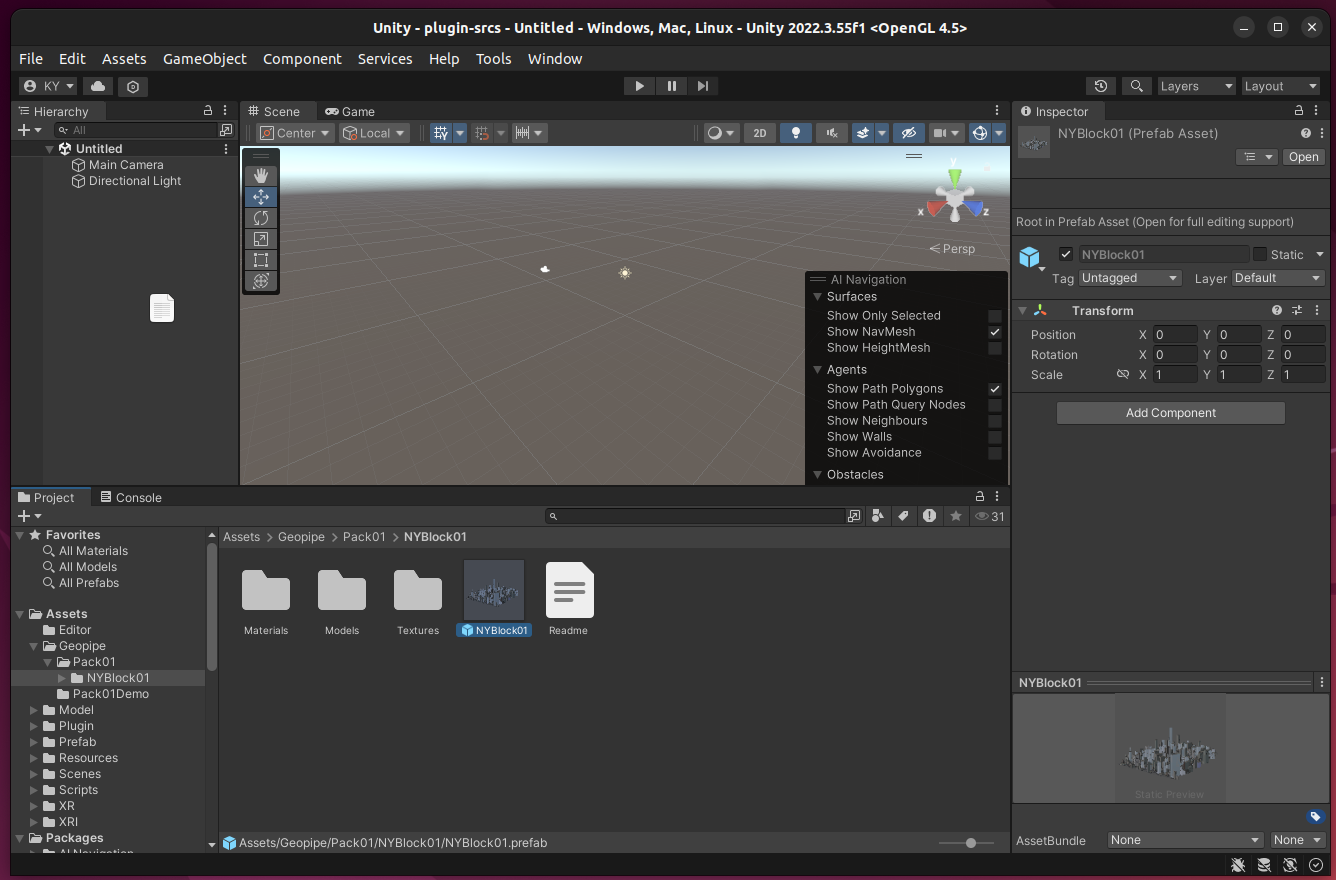Click the Transform help icon

[x=1277, y=311]
